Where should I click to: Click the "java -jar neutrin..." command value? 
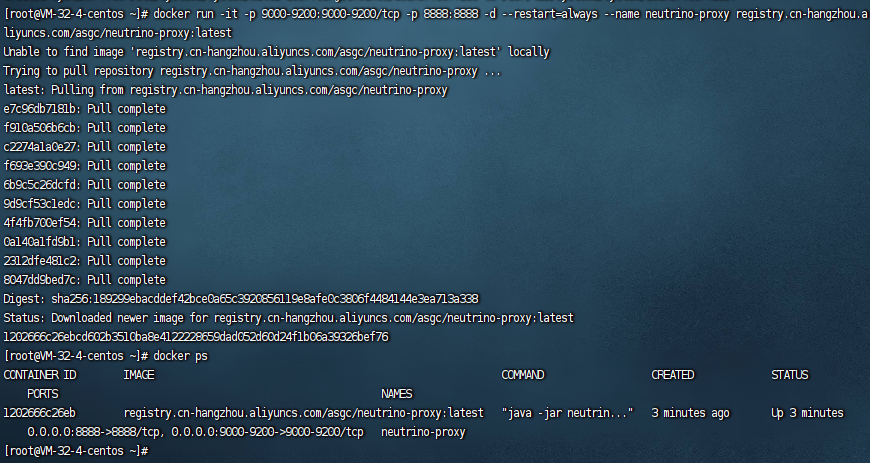567,412
